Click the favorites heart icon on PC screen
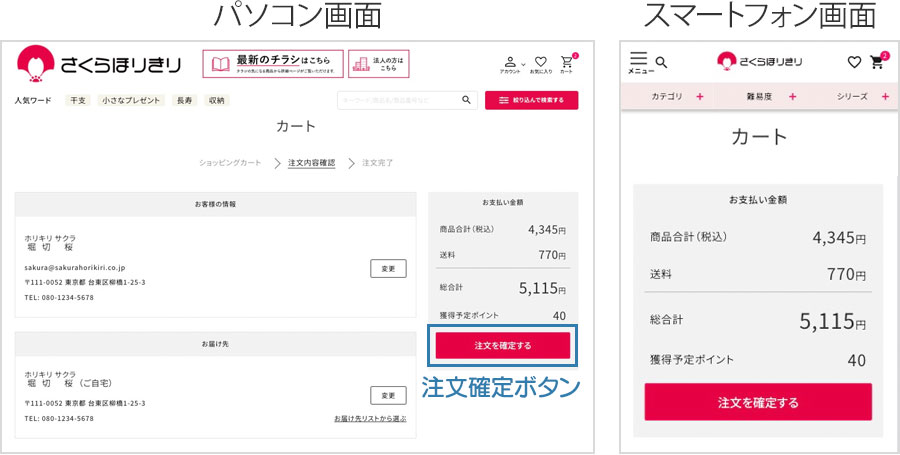The image size is (900, 455). pos(540,63)
